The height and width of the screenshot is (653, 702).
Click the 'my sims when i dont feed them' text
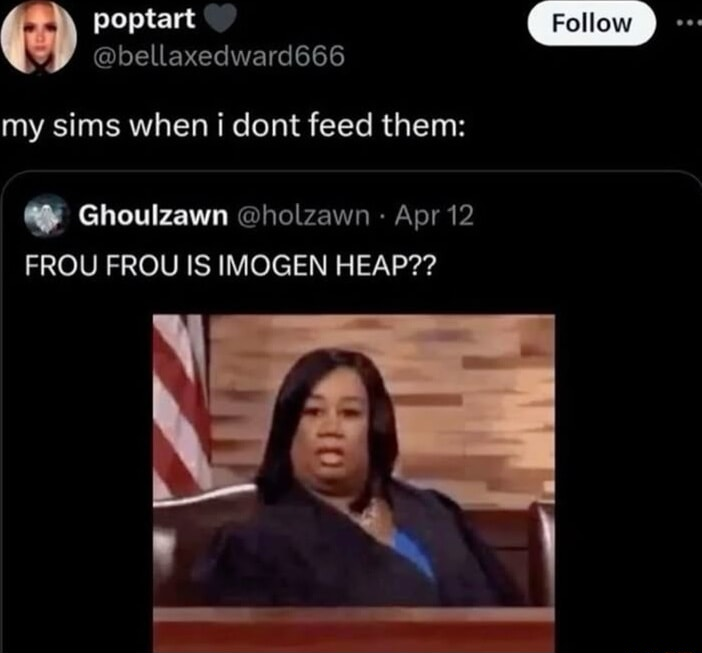233,125
